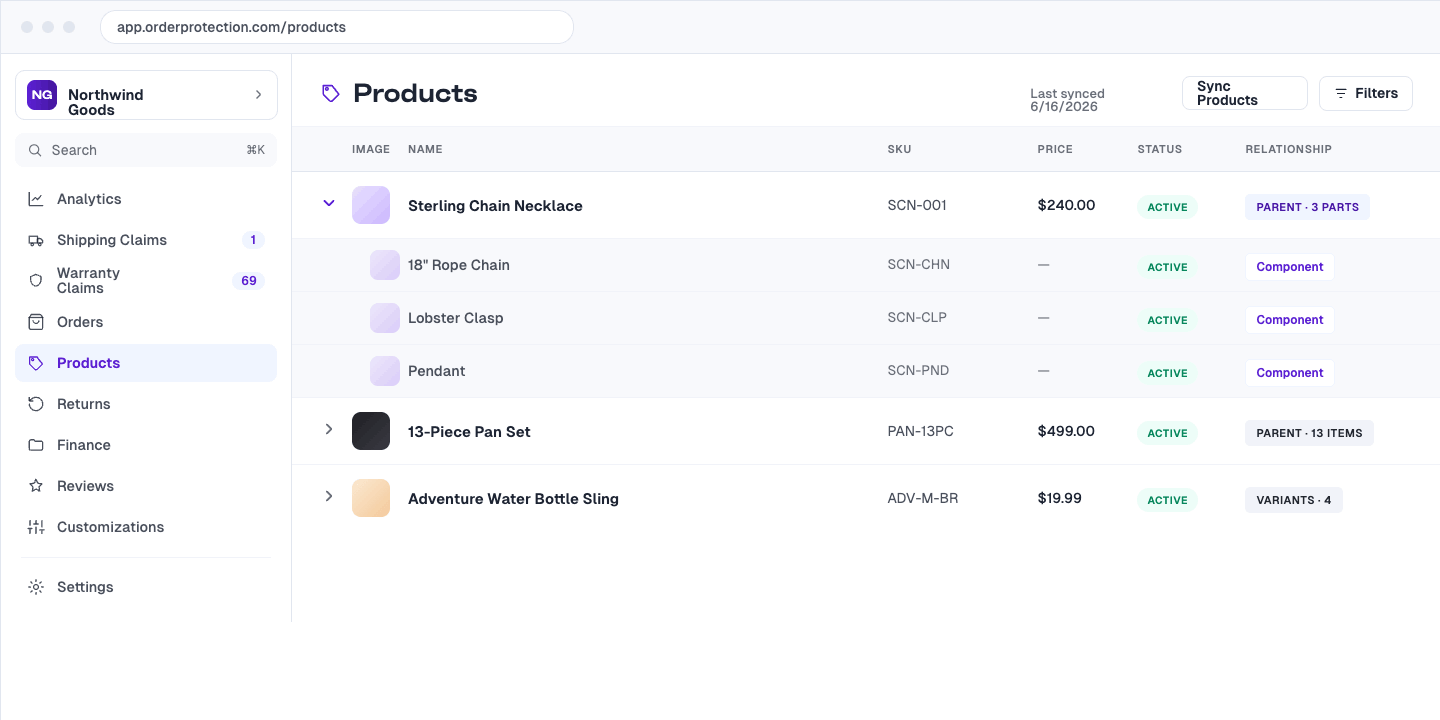Click the $19.99 price
1440x720 pixels.
(1059, 498)
